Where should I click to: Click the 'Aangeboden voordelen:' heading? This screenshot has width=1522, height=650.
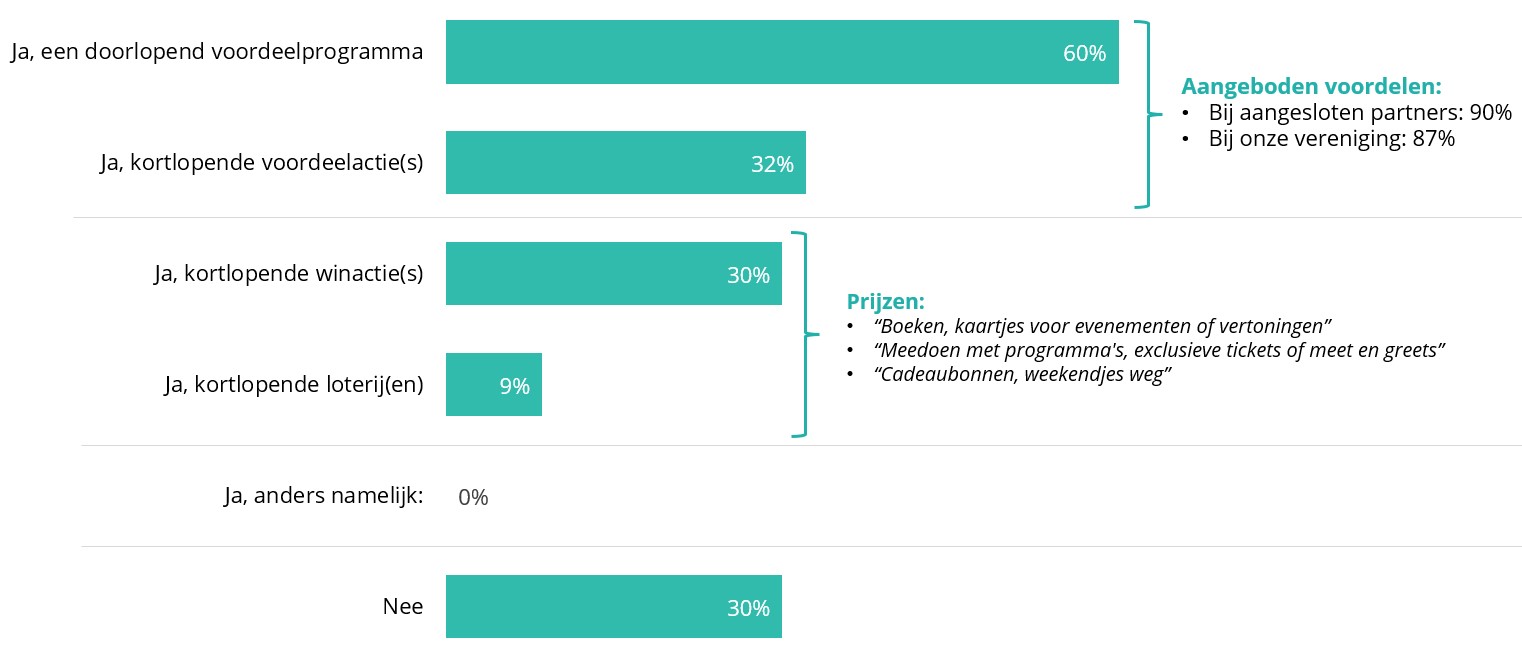(x=1311, y=87)
